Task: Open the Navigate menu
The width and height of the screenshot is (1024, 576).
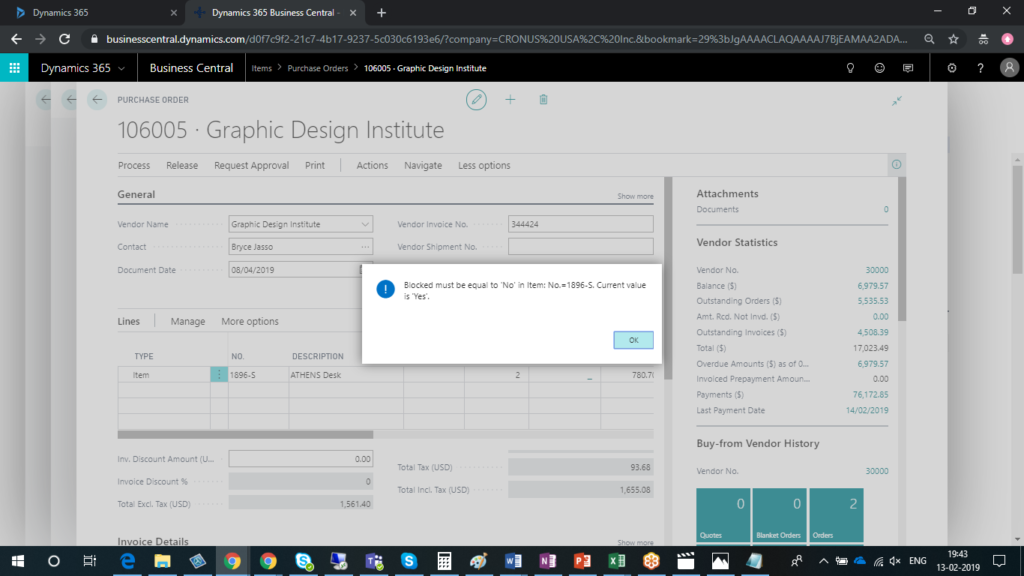Action: point(422,166)
